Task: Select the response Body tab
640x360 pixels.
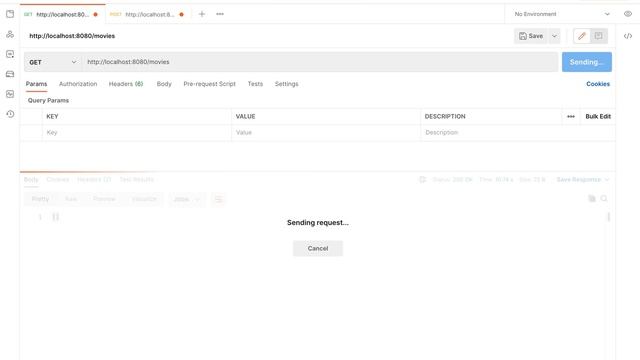Action: (31, 180)
